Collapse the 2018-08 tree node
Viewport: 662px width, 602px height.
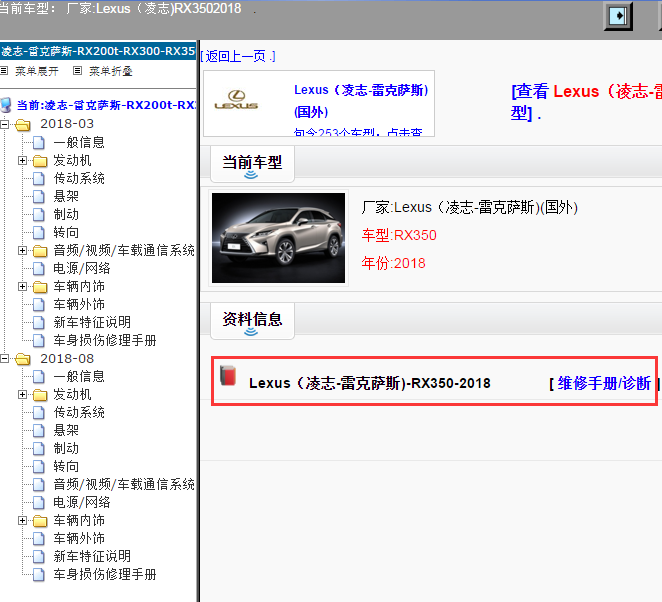(x=5, y=359)
